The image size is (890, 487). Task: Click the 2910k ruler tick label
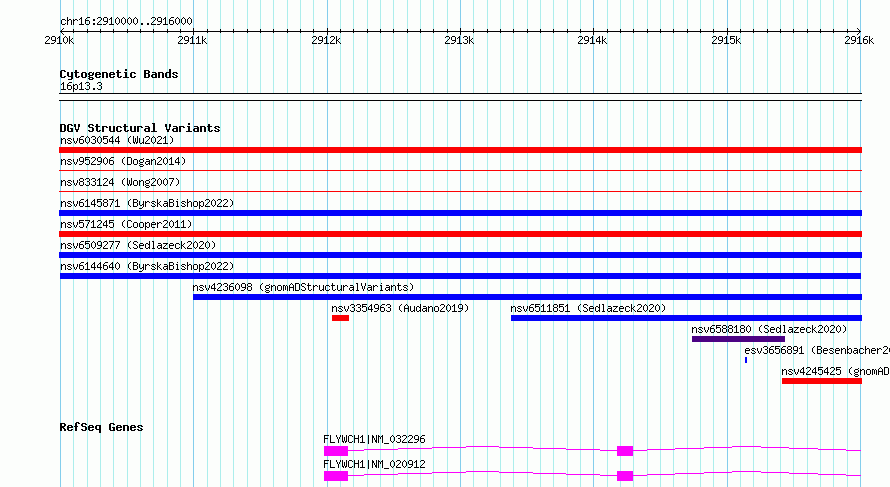[x=59, y=40]
